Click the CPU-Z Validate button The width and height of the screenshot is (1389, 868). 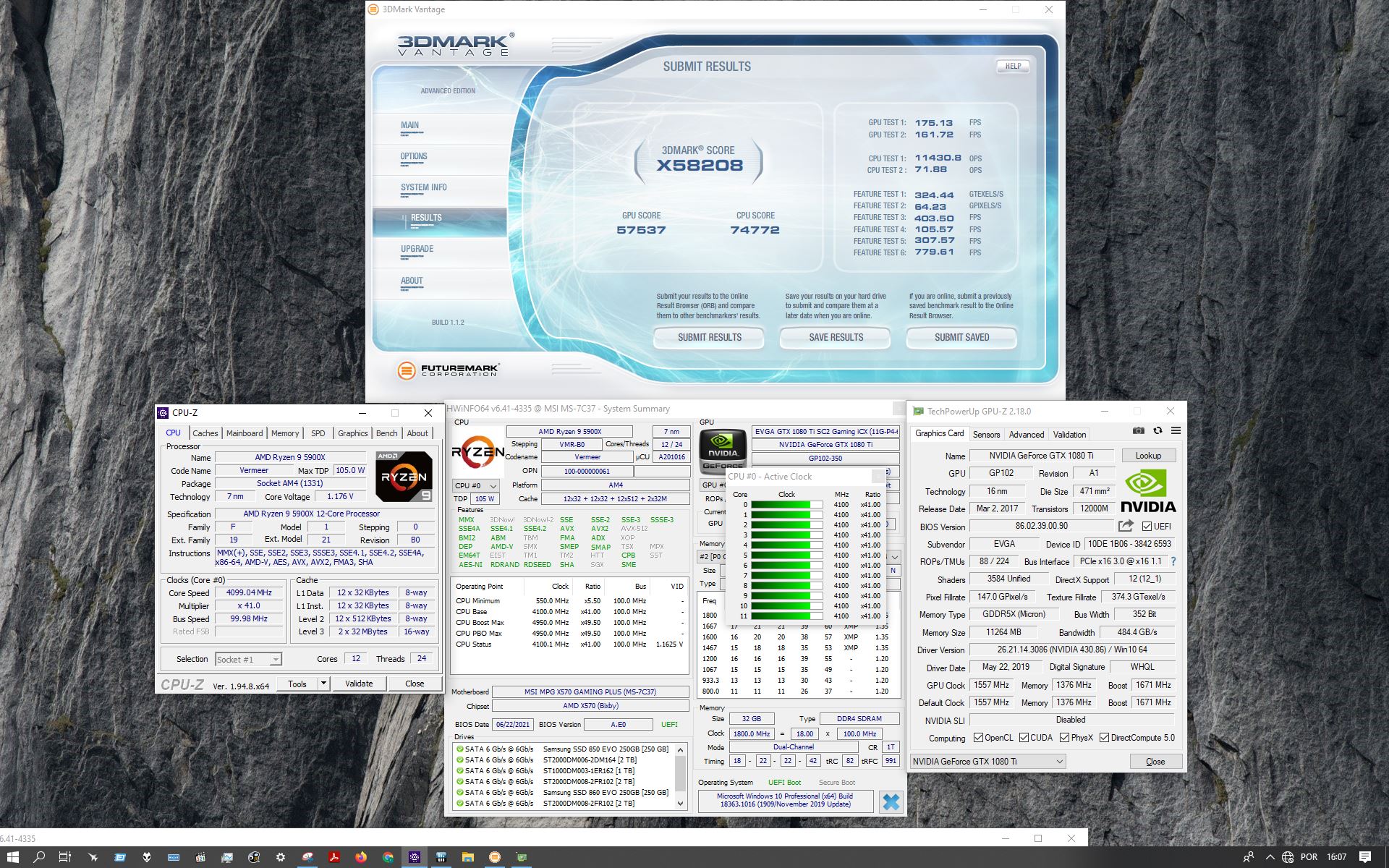359,684
